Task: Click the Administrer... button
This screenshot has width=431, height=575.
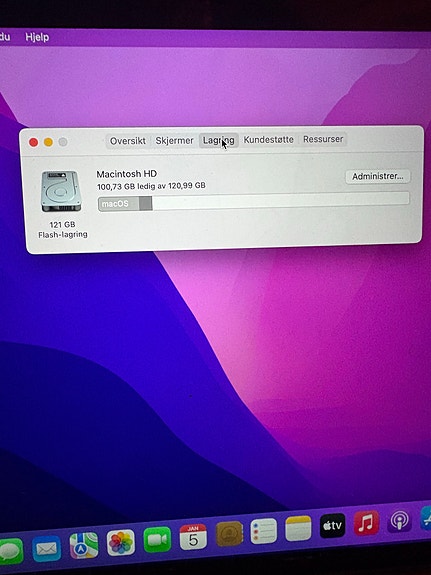Action: 378,176
